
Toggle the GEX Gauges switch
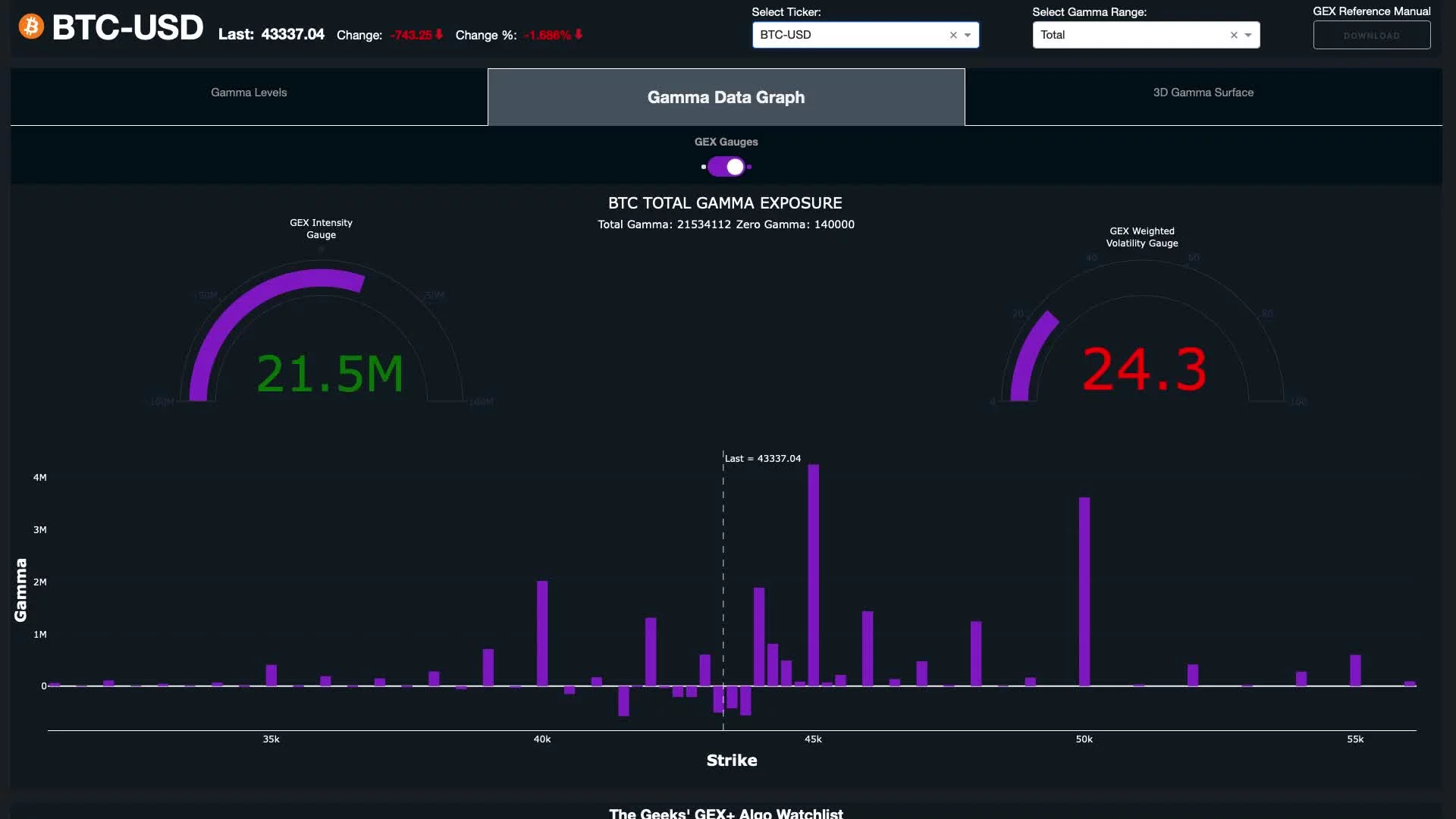pos(726,167)
